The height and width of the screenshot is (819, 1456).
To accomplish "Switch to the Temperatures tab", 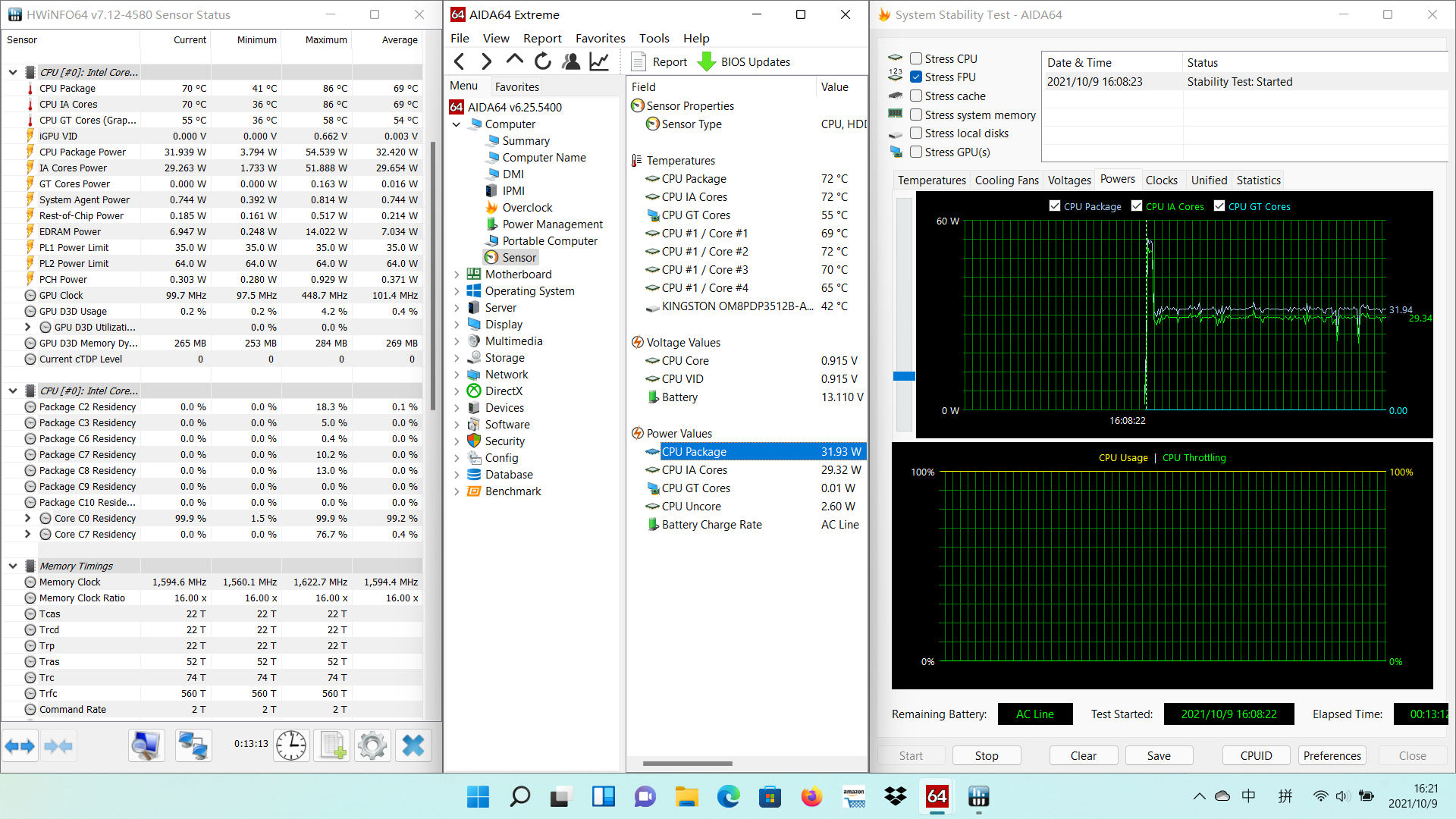I will 931,180.
